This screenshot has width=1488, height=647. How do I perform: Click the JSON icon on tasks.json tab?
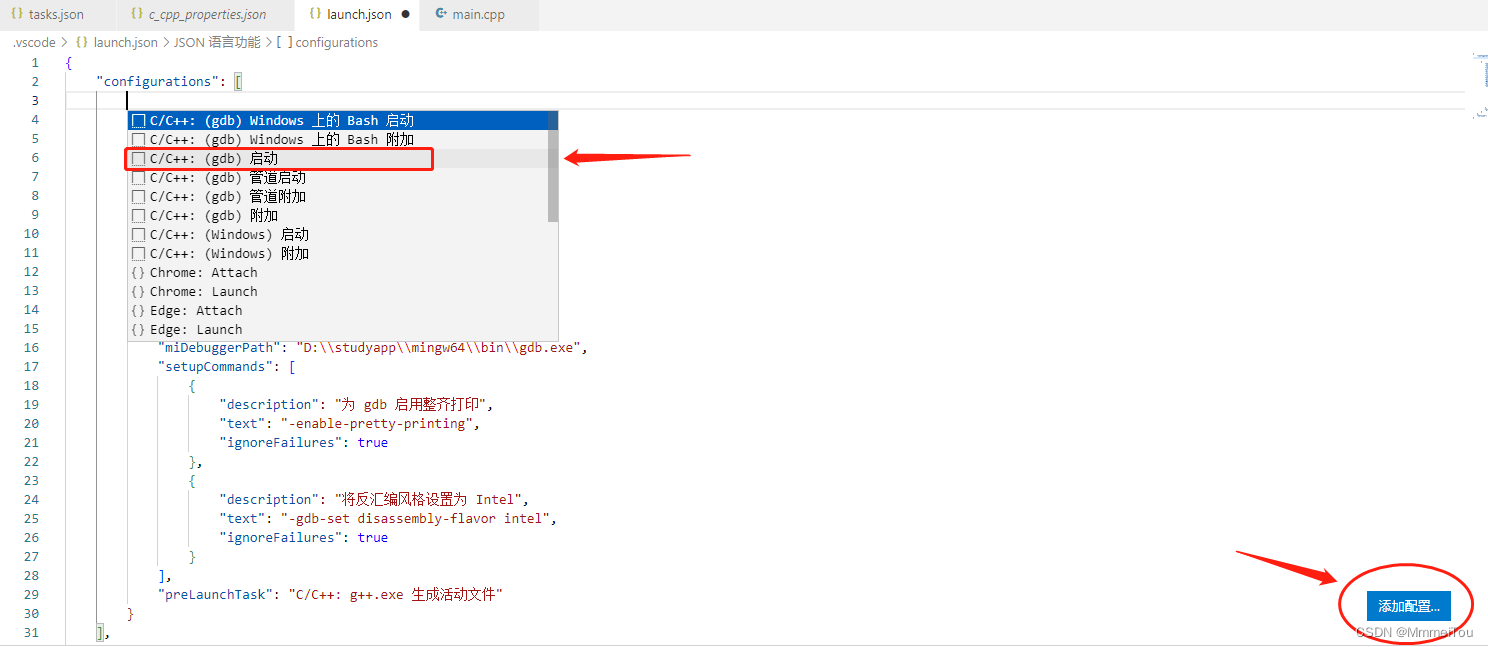click(17, 15)
